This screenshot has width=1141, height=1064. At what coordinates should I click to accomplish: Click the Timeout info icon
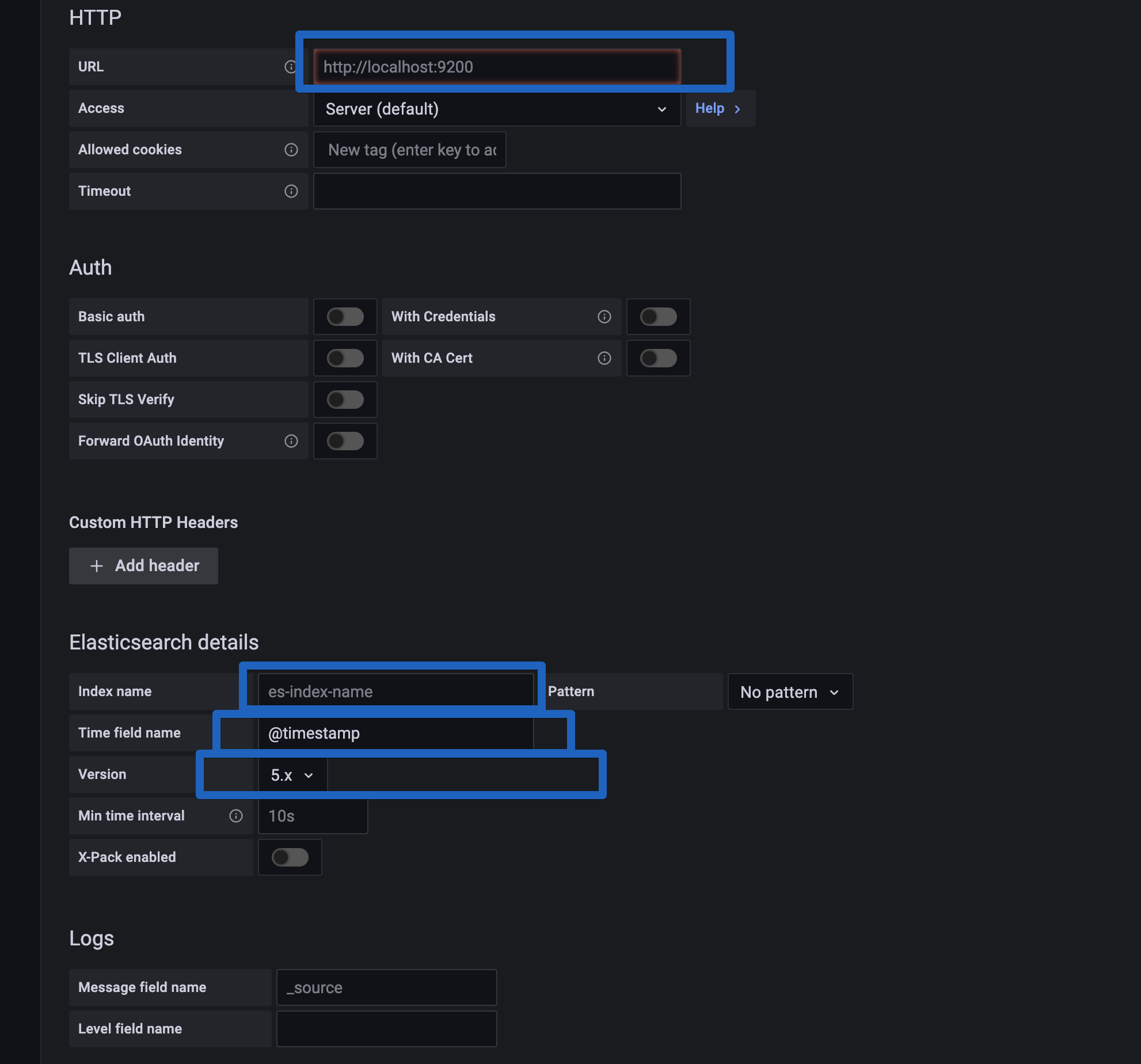click(x=291, y=191)
